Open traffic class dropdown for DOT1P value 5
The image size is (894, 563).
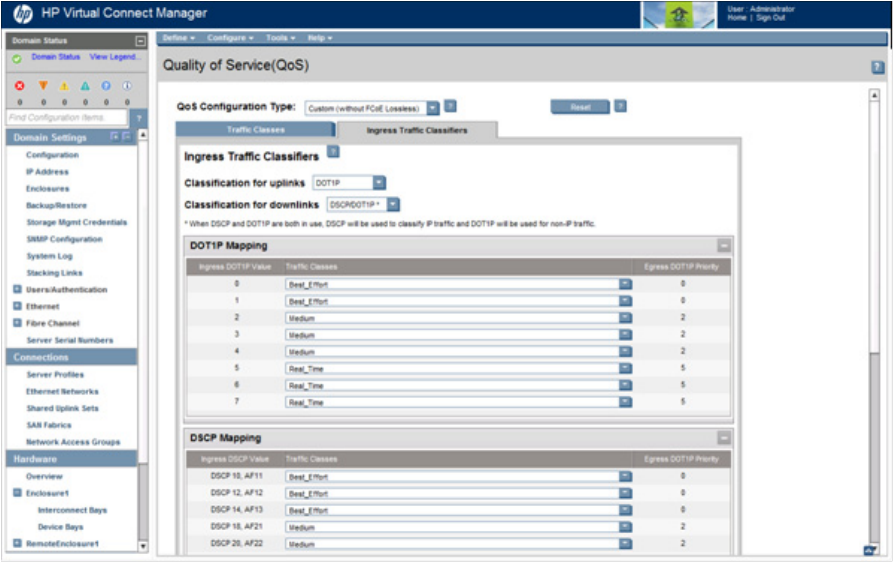tap(625, 368)
